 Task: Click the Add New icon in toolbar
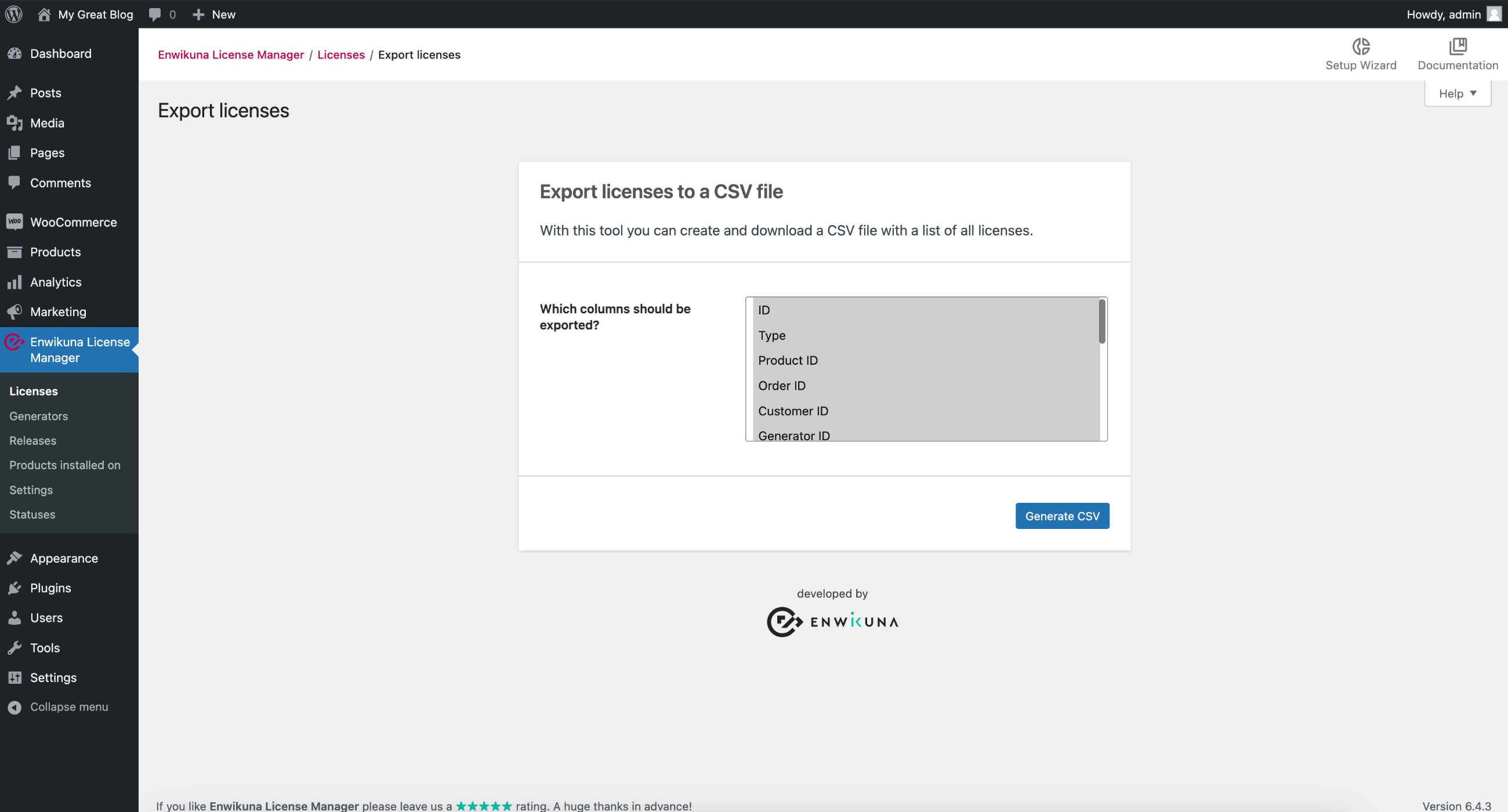click(200, 14)
